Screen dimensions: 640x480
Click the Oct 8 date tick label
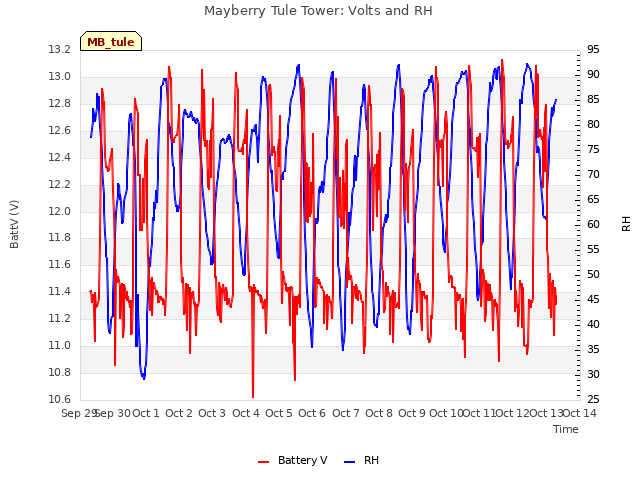pyautogui.click(x=379, y=413)
